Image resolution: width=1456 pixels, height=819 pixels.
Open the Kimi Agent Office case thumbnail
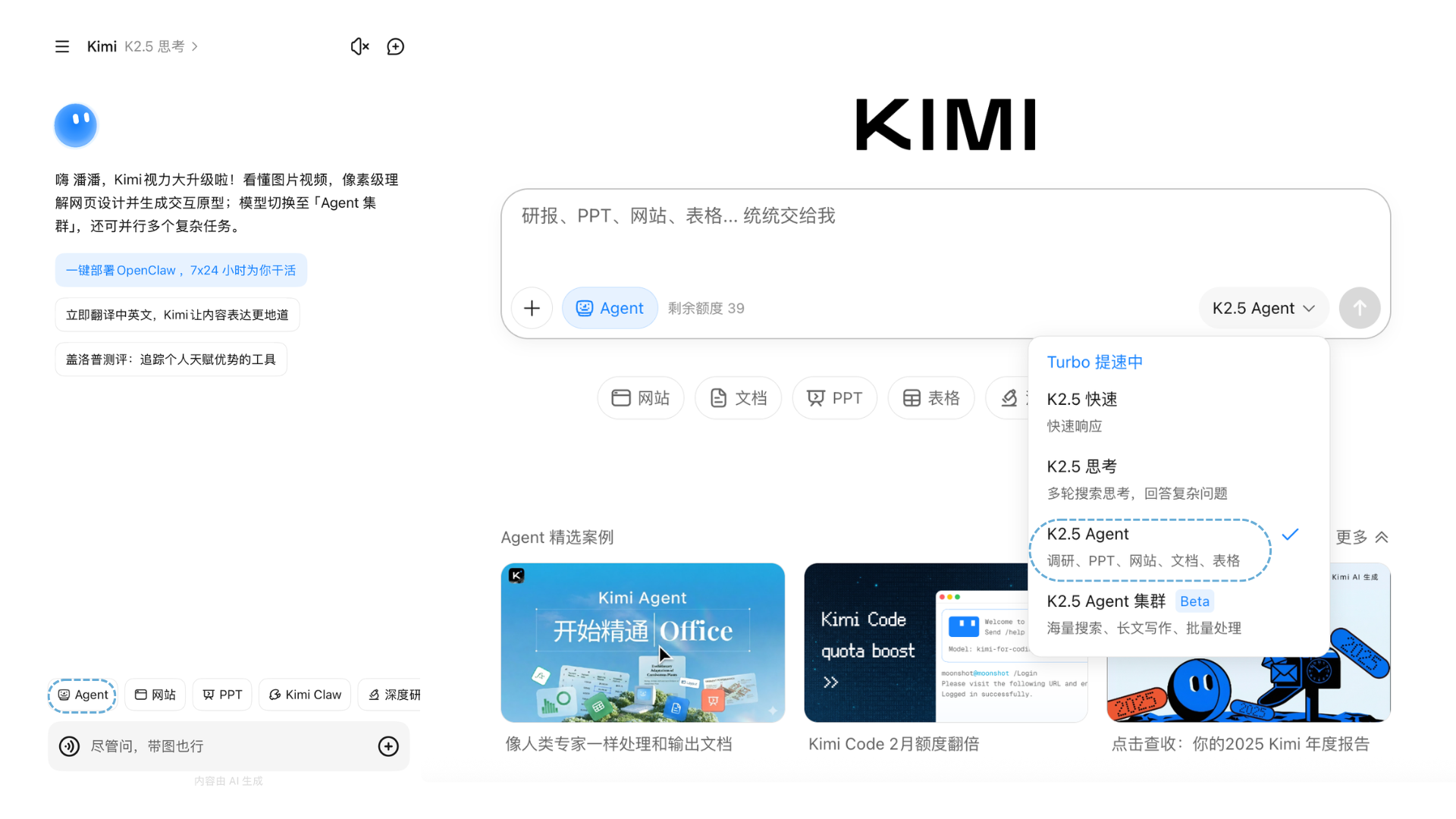coord(642,642)
